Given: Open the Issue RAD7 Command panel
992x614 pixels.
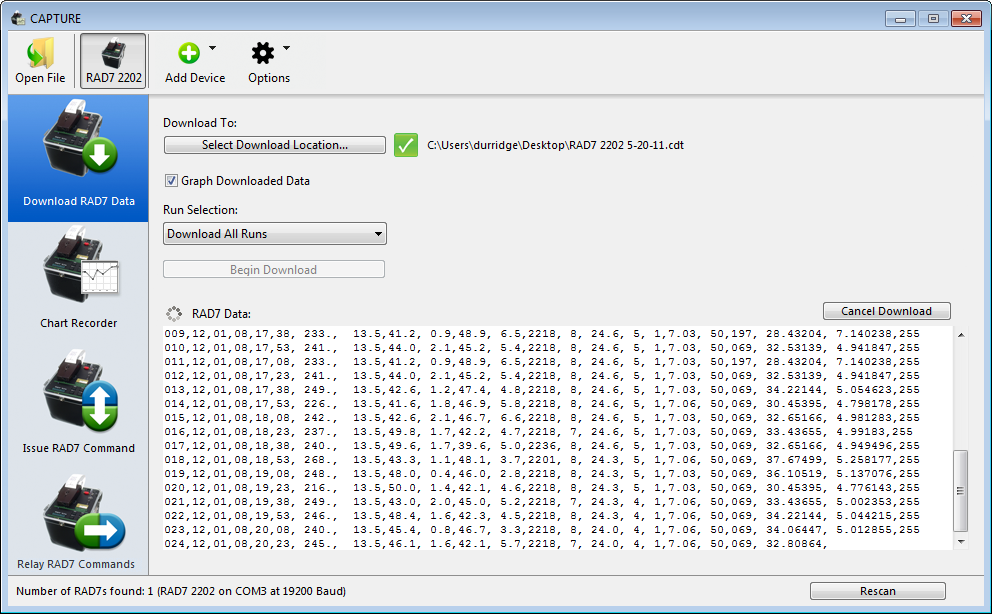Looking at the screenshot, I should click(78, 402).
